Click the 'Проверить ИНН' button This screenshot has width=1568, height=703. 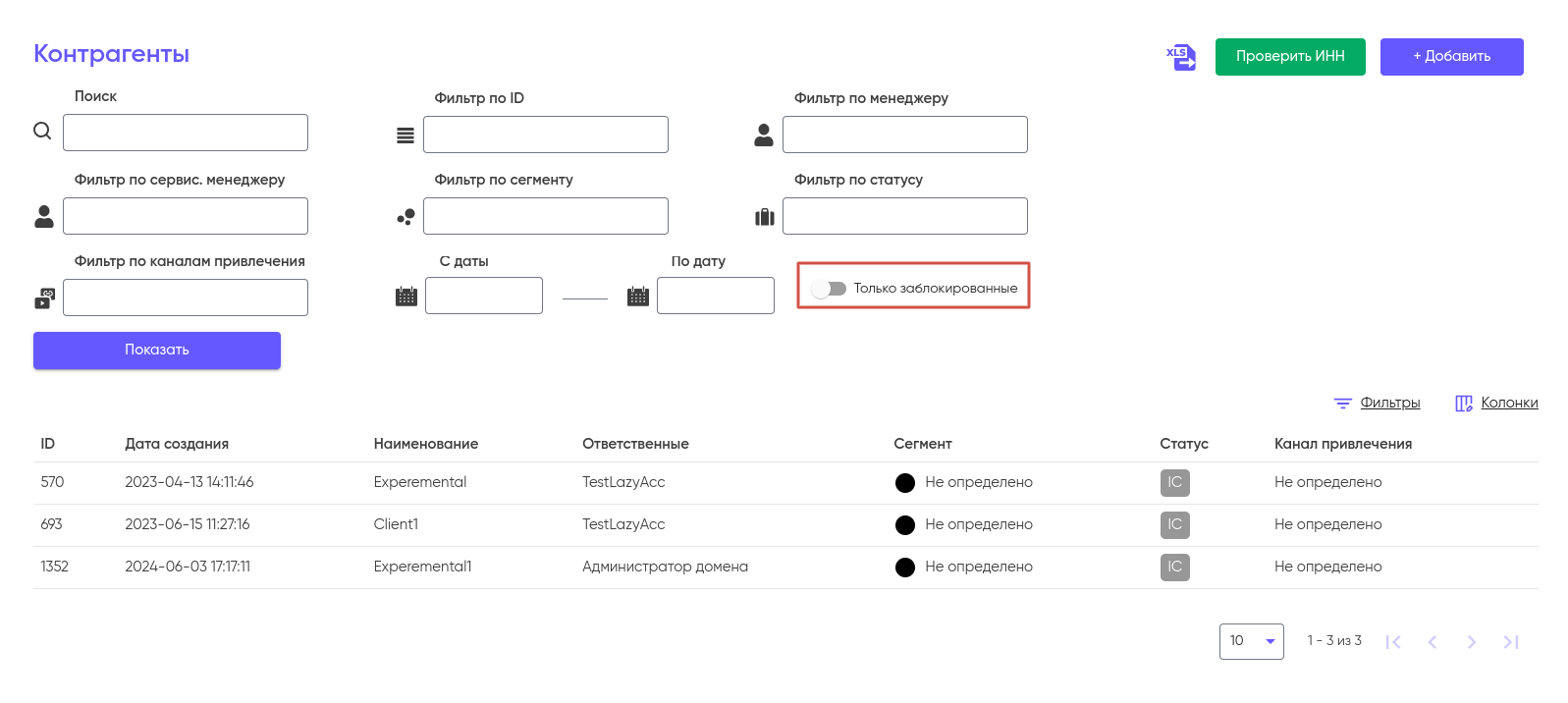(x=1289, y=57)
